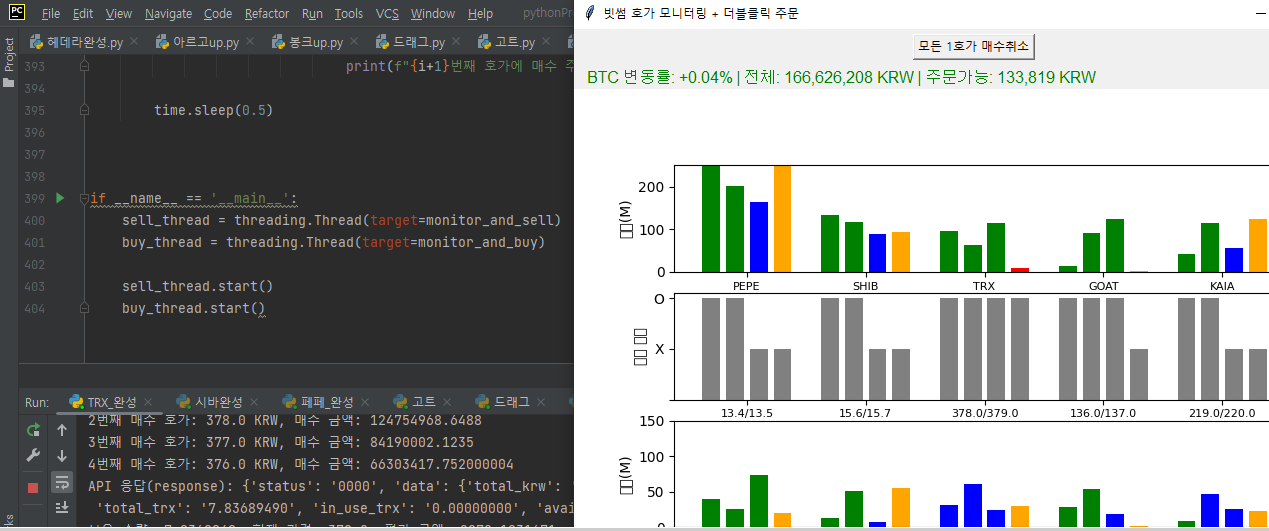1269x531 pixels.
Task: Click the fold marker at line 393
Action: pyautogui.click(x=84, y=66)
